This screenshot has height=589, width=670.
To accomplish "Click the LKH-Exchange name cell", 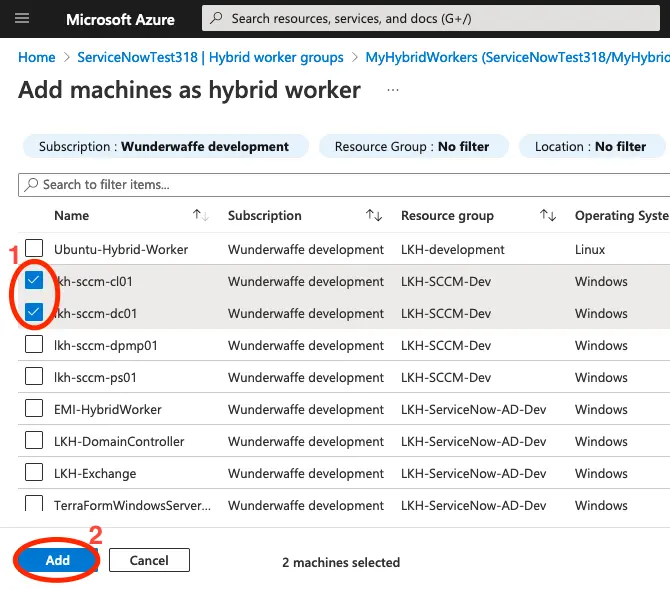I will coord(95,474).
